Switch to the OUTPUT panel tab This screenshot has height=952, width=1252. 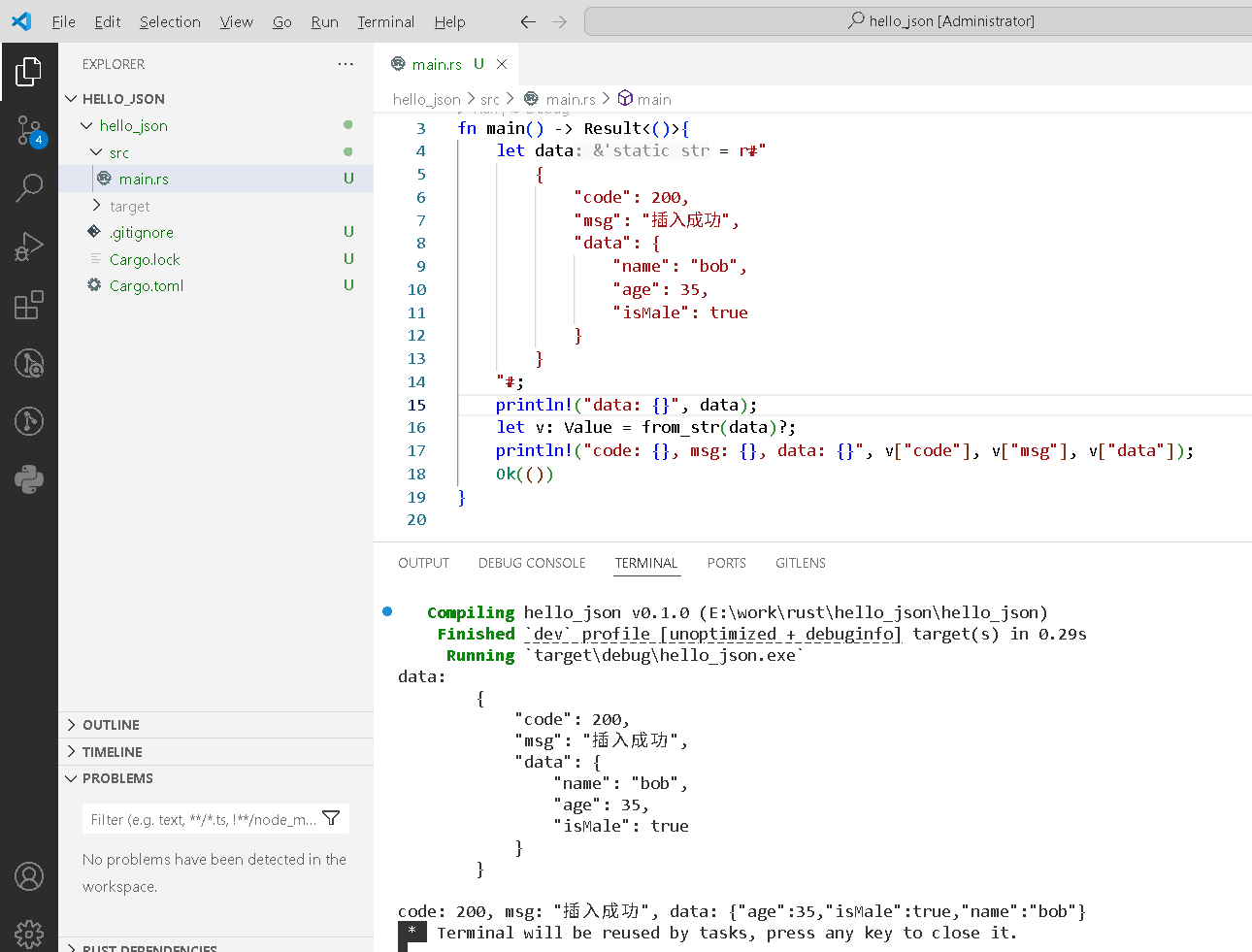point(423,563)
